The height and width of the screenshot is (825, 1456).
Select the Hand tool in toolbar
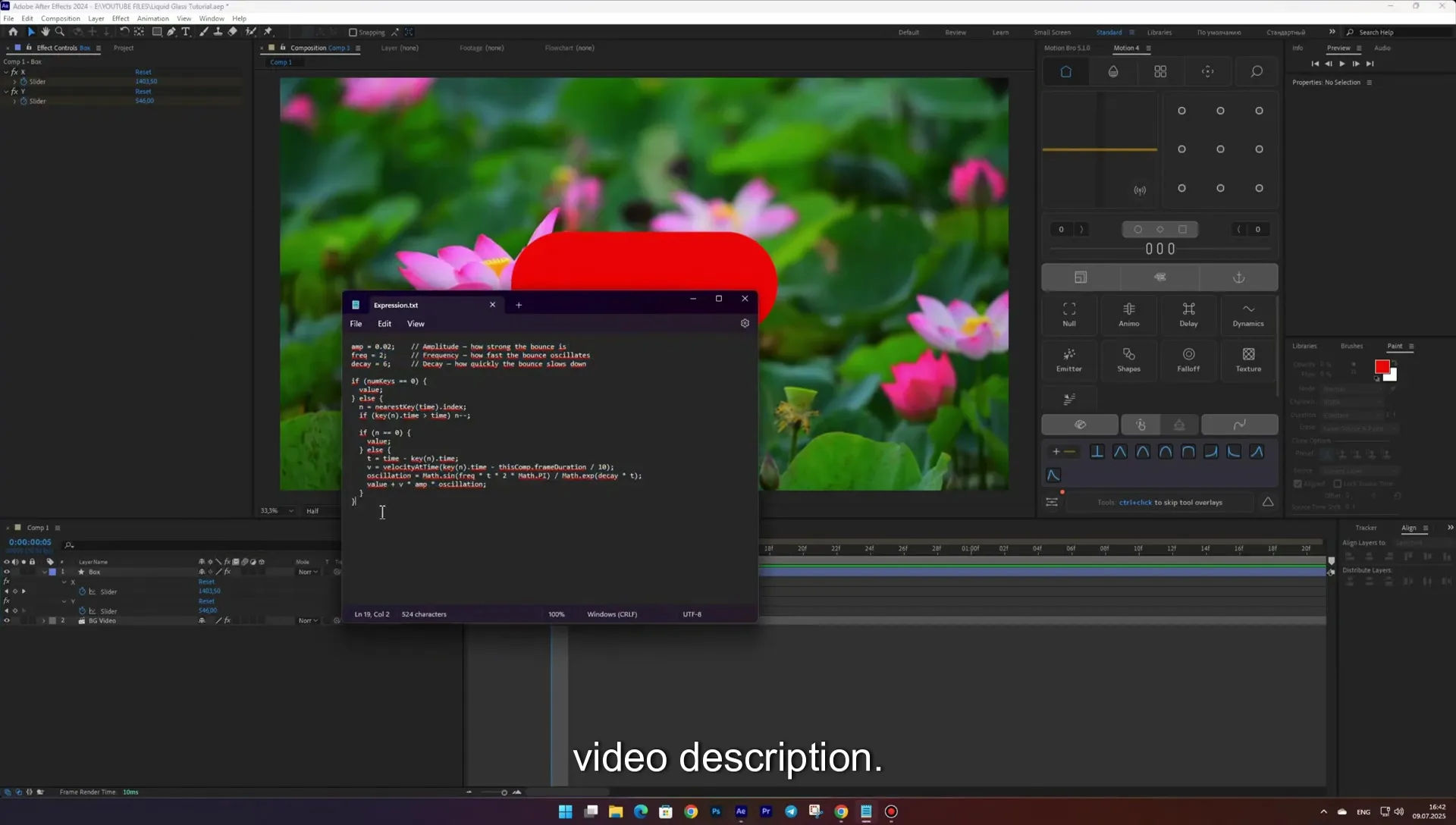point(45,32)
